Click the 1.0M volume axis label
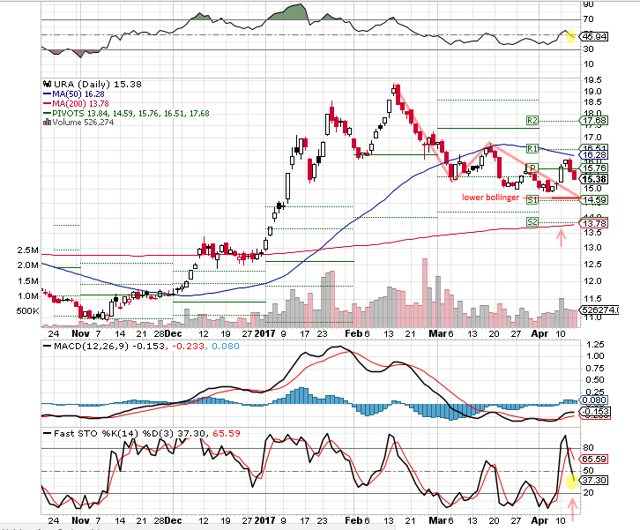Viewport: 640px width, 530px height. pos(28,296)
